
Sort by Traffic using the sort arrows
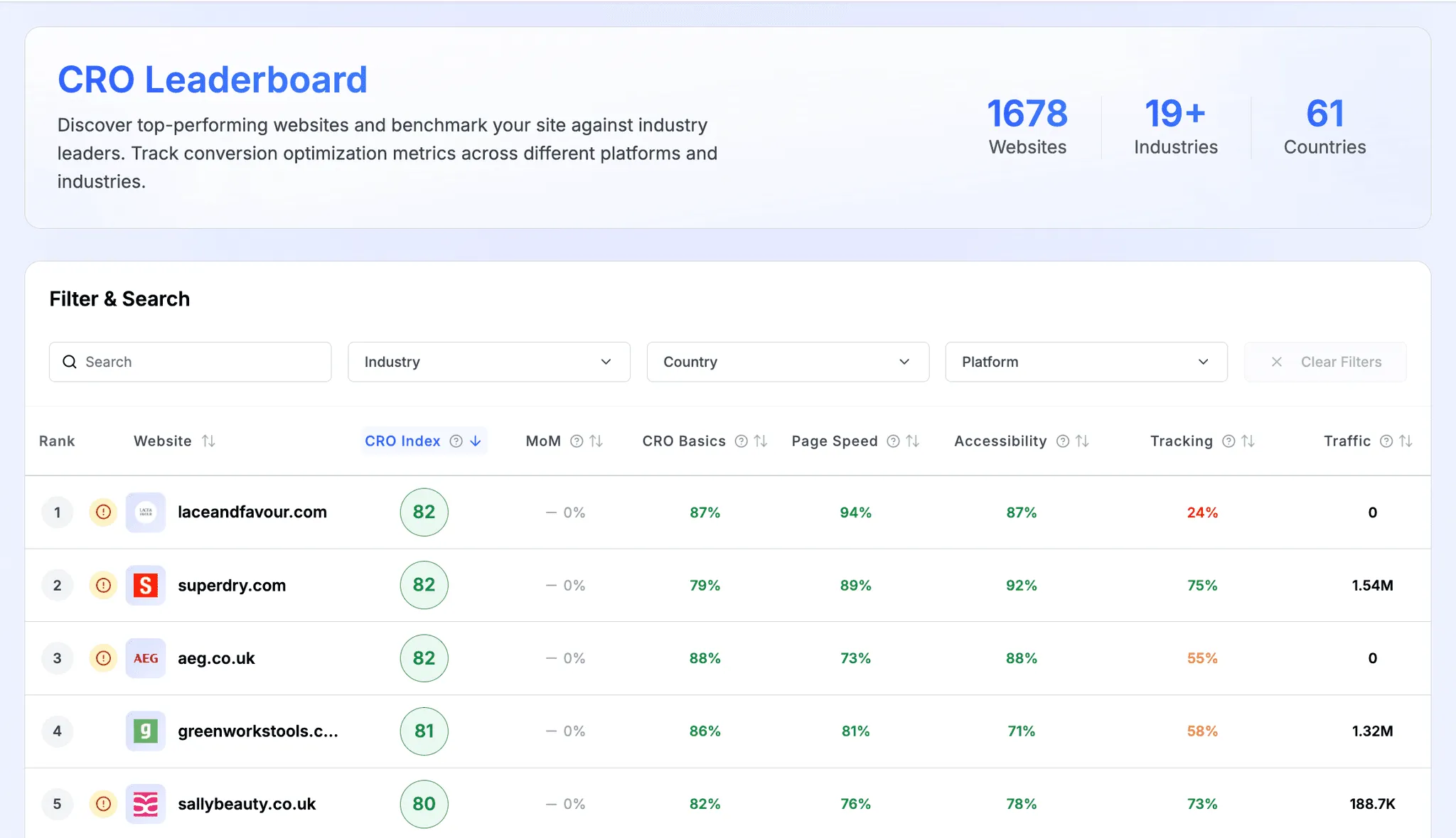pos(1405,441)
